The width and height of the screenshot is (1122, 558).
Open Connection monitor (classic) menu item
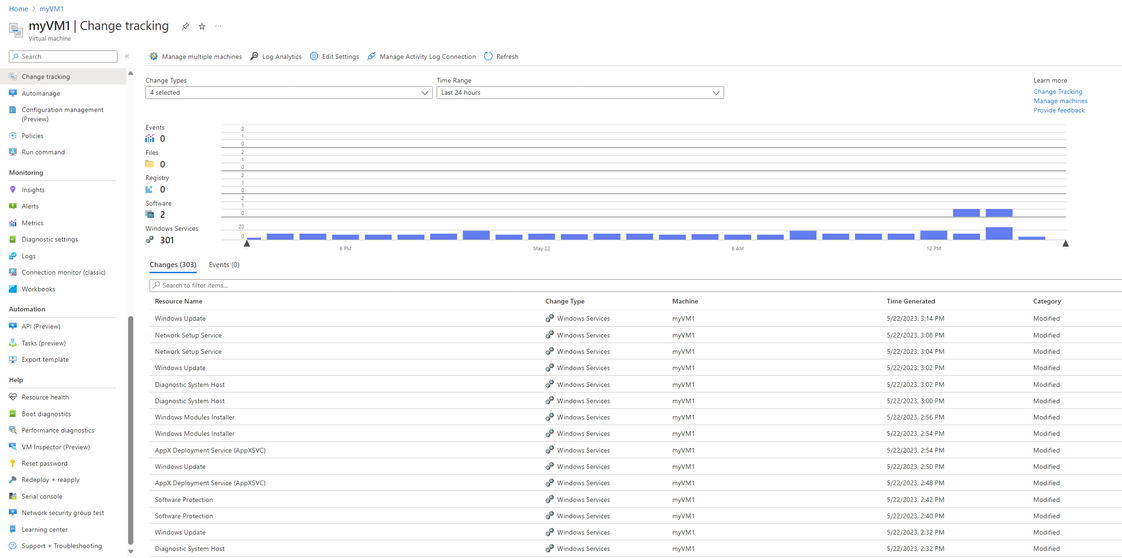63,273
